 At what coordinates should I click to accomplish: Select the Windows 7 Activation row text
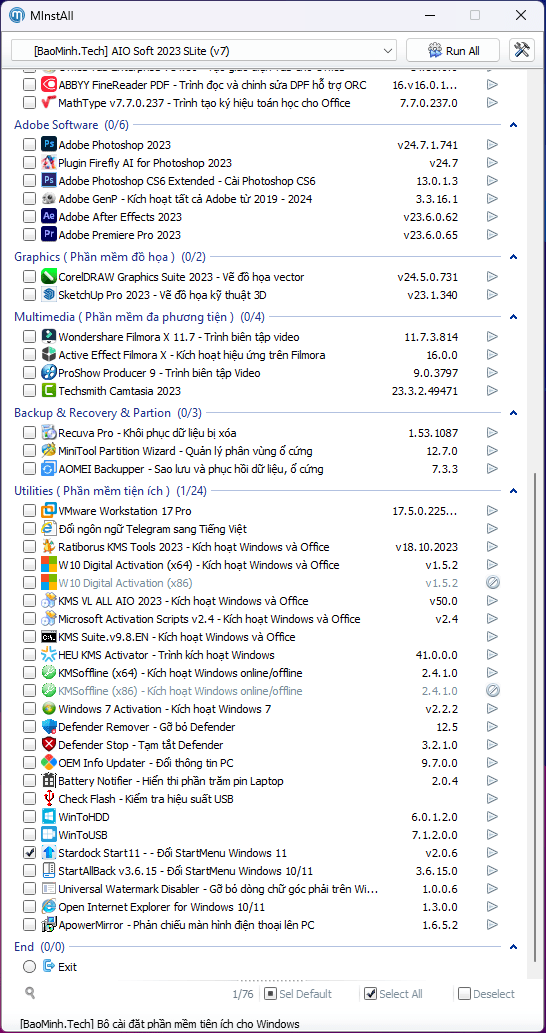tap(165, 709)
